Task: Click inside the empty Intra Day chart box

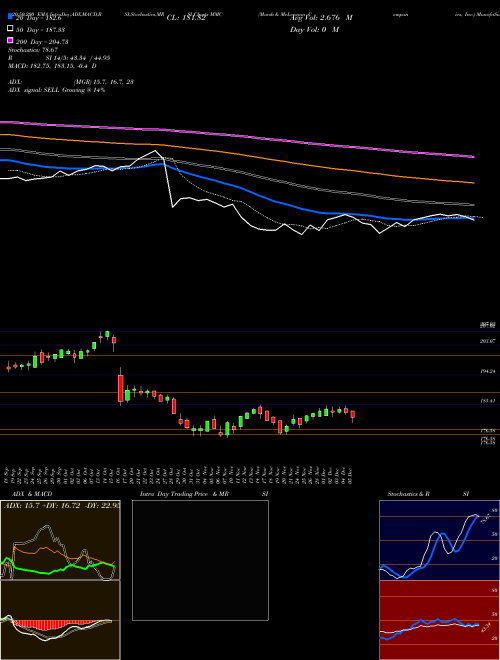Action: click(200, 560)
